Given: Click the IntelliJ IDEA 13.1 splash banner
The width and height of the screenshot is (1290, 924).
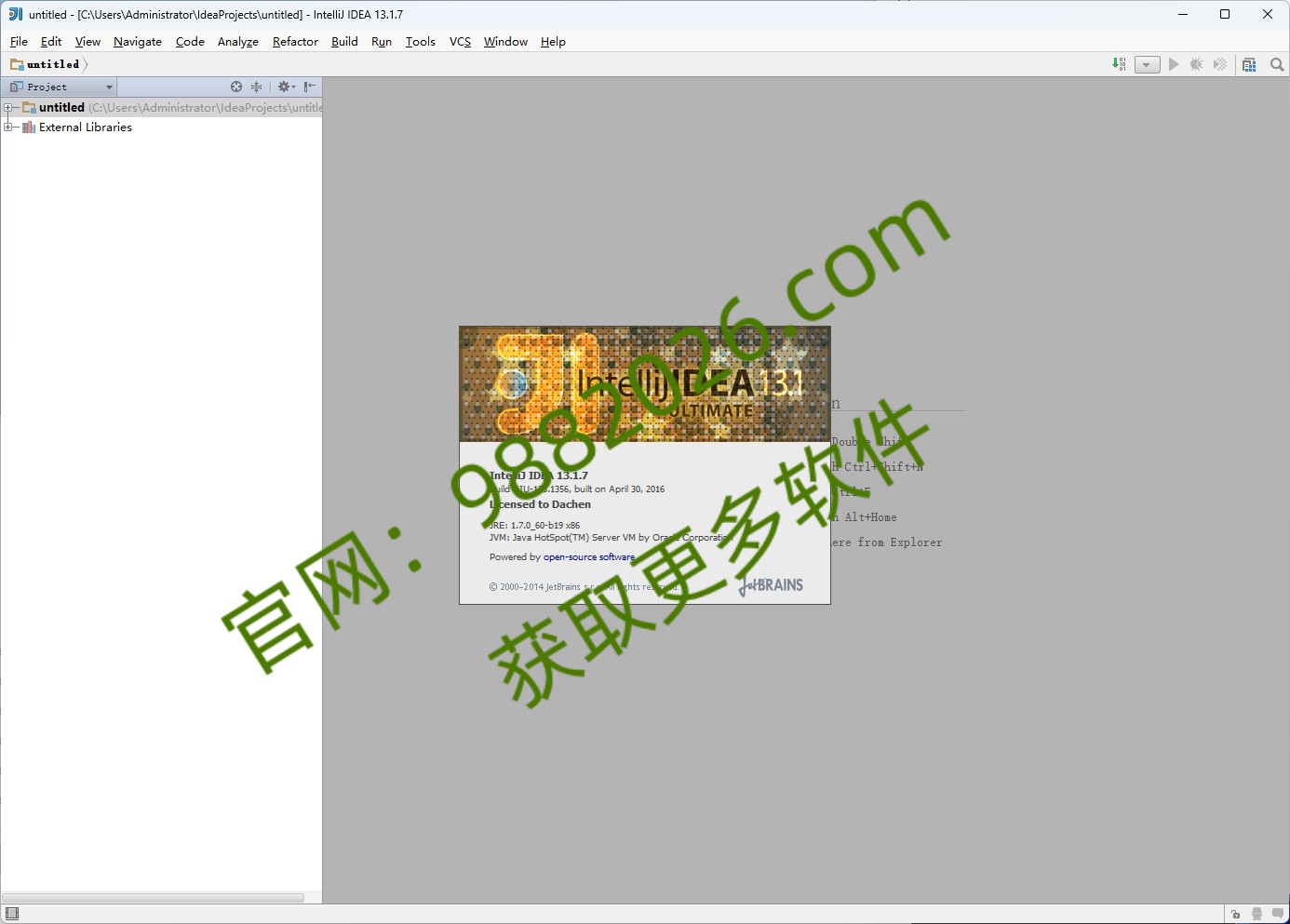Looking at the screenshot, I should [x=645, y=383].
